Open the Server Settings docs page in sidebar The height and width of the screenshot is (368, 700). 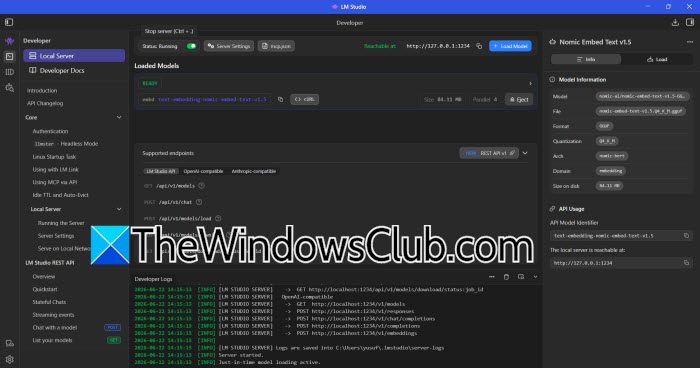56,235
